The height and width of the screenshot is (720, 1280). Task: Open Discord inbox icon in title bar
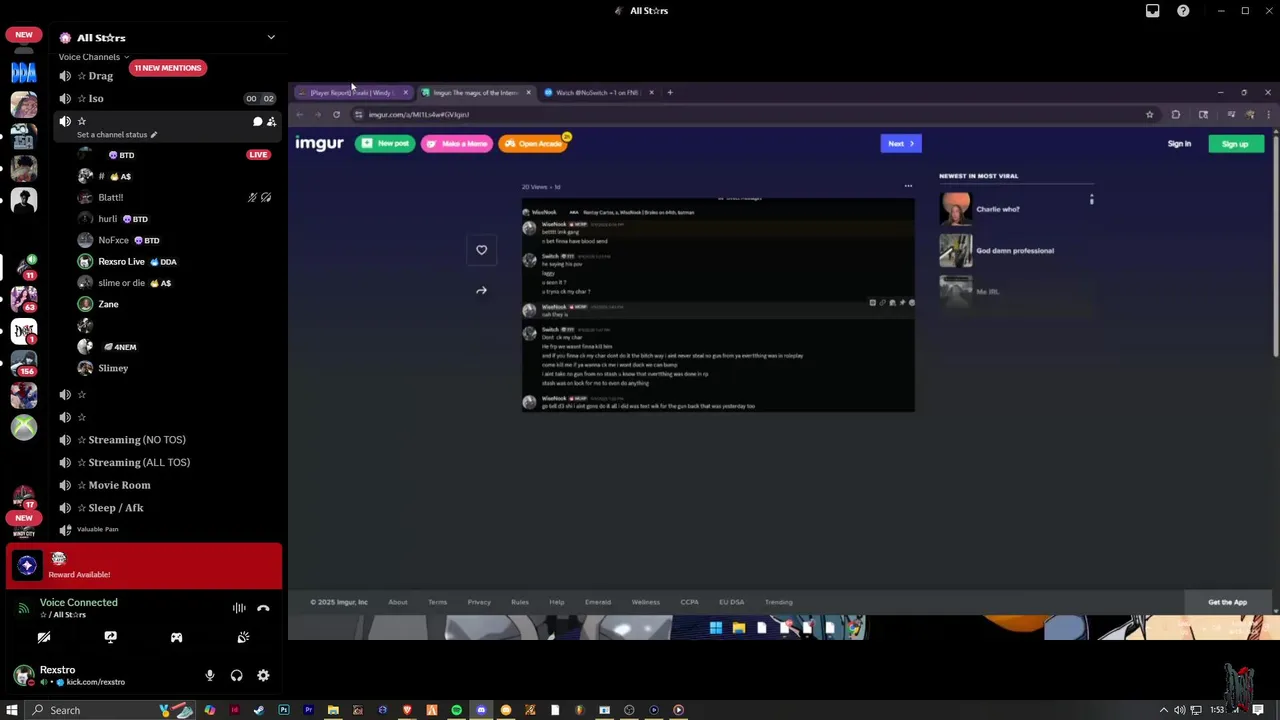coord(1153,11)
